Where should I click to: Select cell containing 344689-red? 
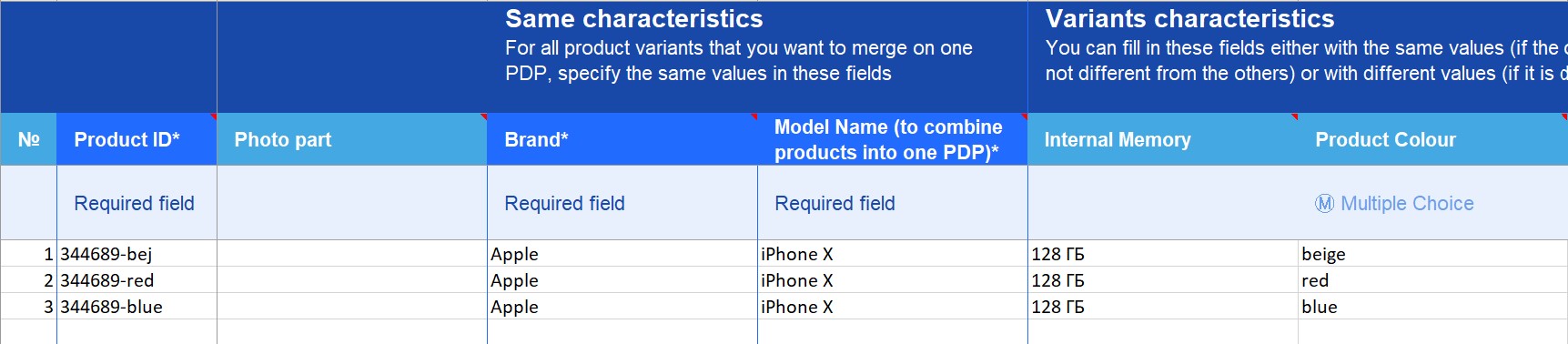click(137, 280)
